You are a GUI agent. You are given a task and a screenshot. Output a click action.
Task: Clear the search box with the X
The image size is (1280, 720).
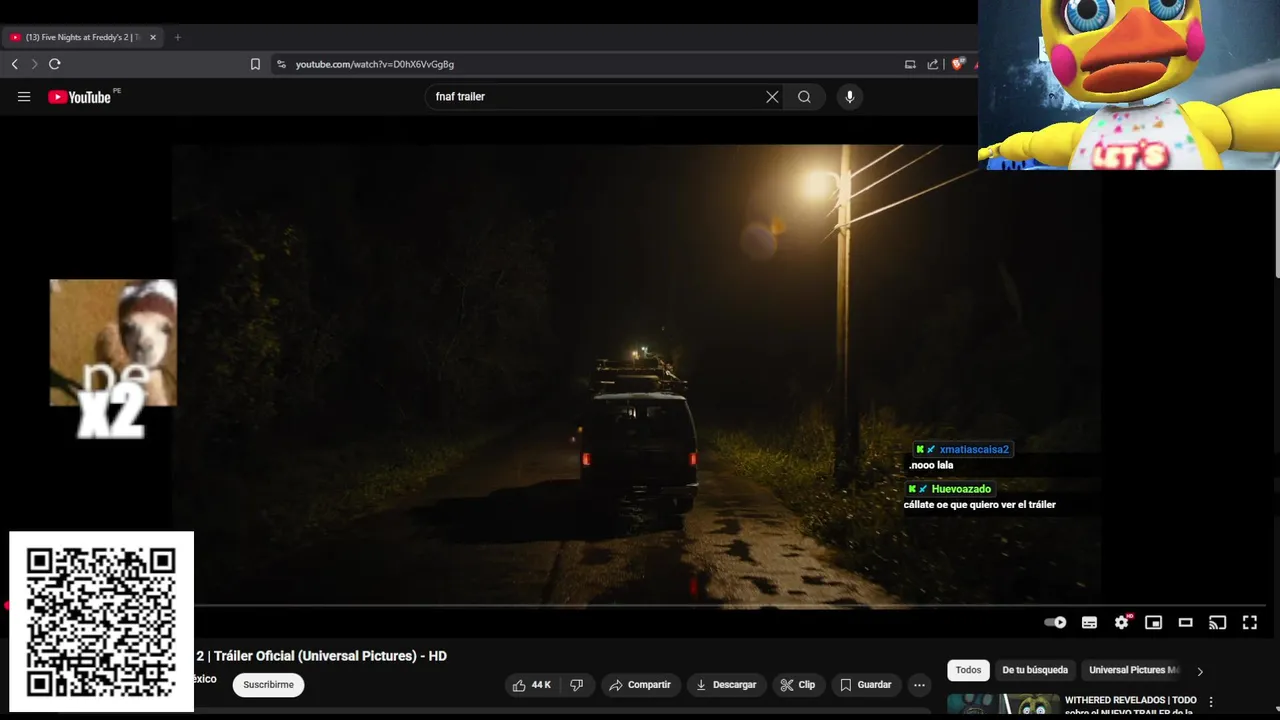[x=772, y=97]
